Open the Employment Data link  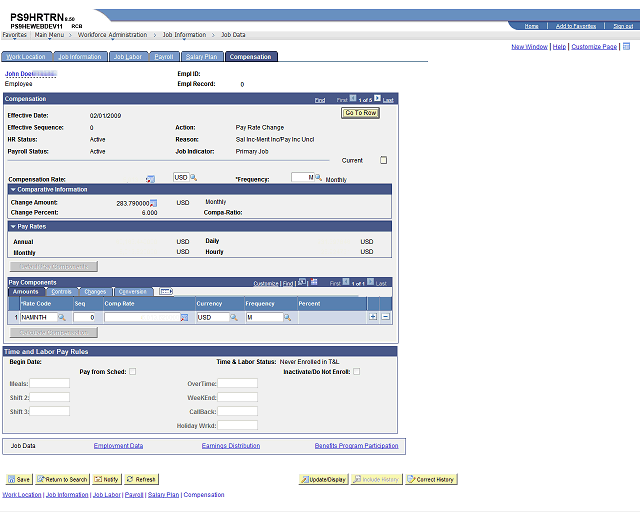click(118, 445)
